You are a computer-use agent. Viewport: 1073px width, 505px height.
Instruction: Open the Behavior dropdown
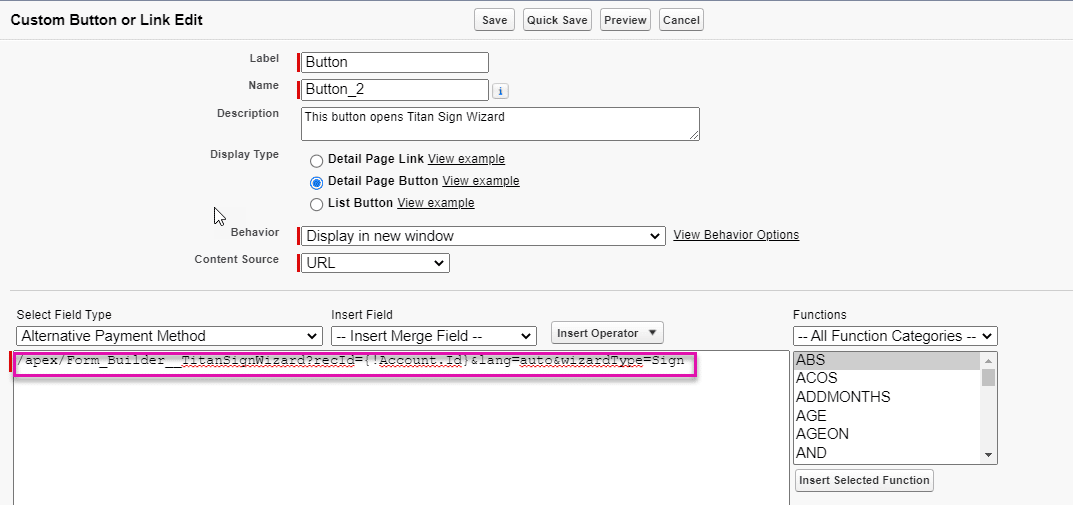pos(482,236)
